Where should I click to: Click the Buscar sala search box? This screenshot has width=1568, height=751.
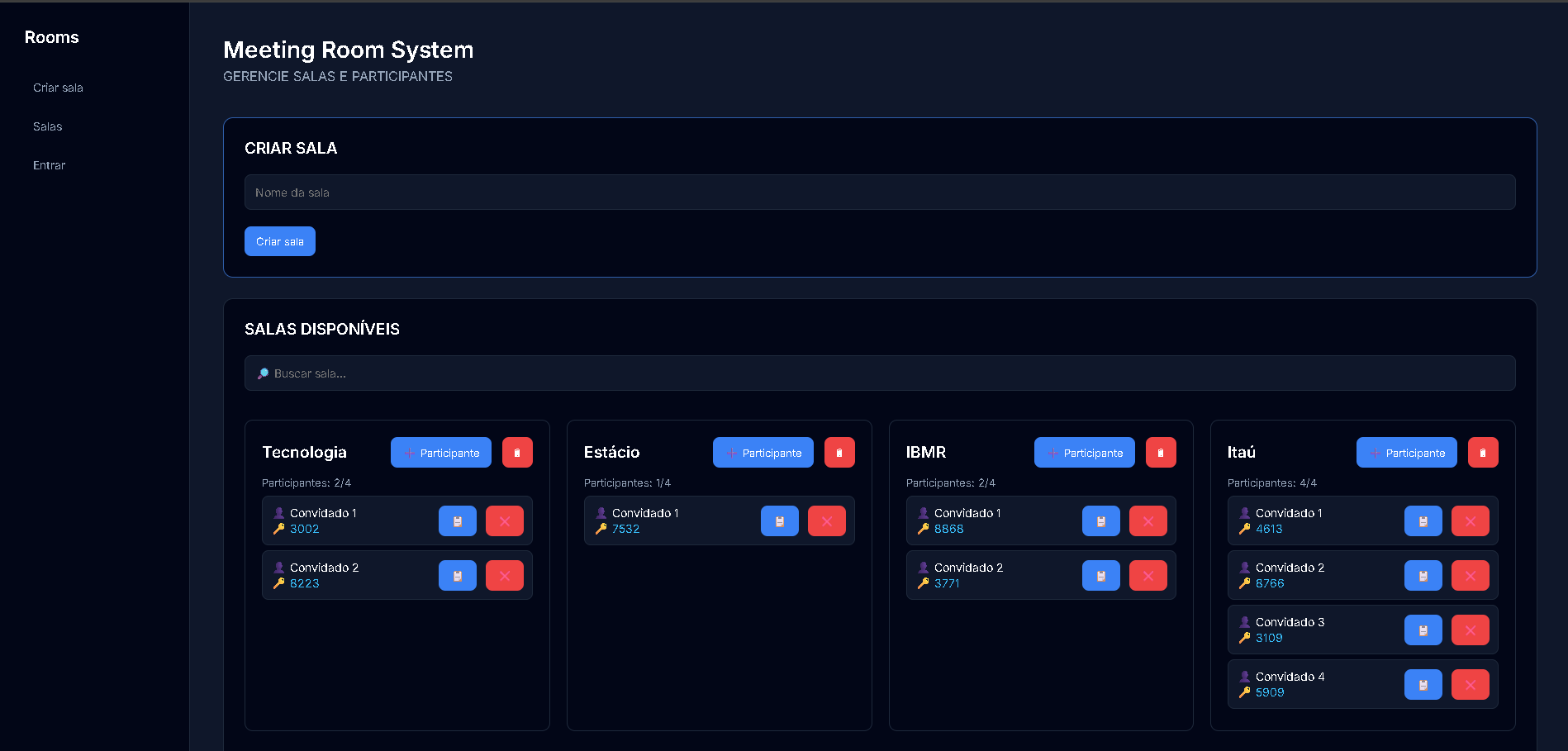click(880, 373)
